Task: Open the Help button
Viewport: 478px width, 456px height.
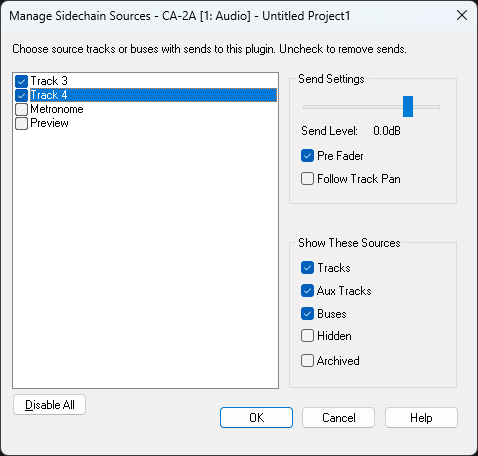Action: click(x=421, y=417)
